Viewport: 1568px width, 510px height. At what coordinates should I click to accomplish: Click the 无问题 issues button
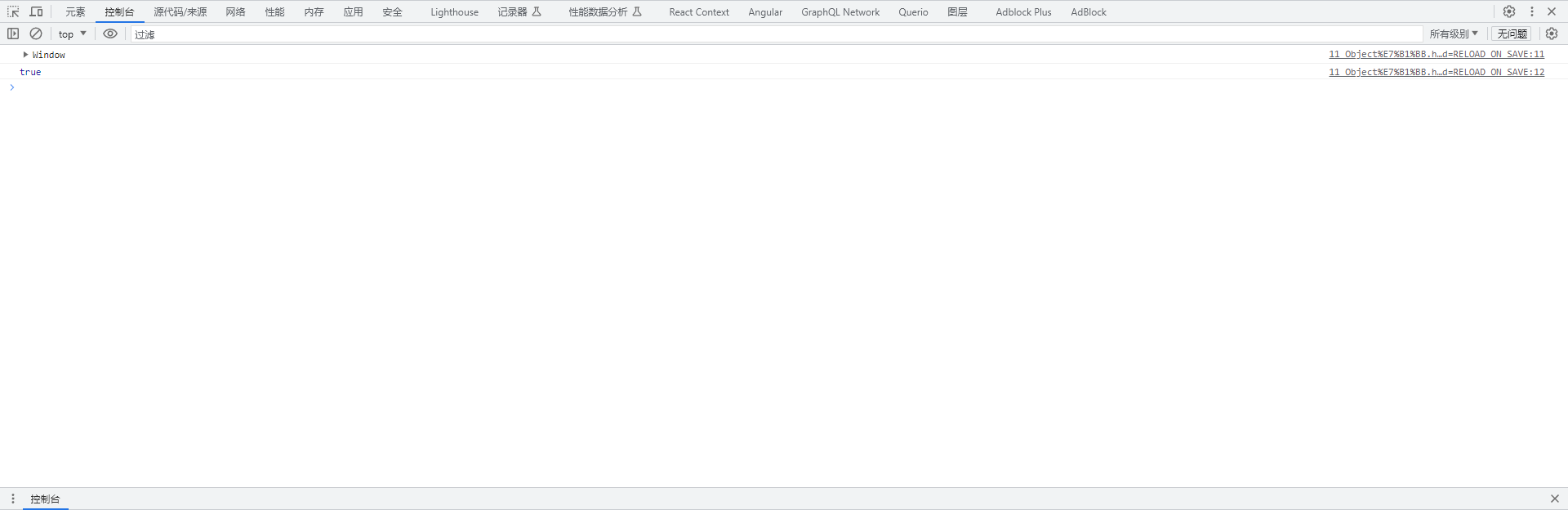click(1512, 34)
